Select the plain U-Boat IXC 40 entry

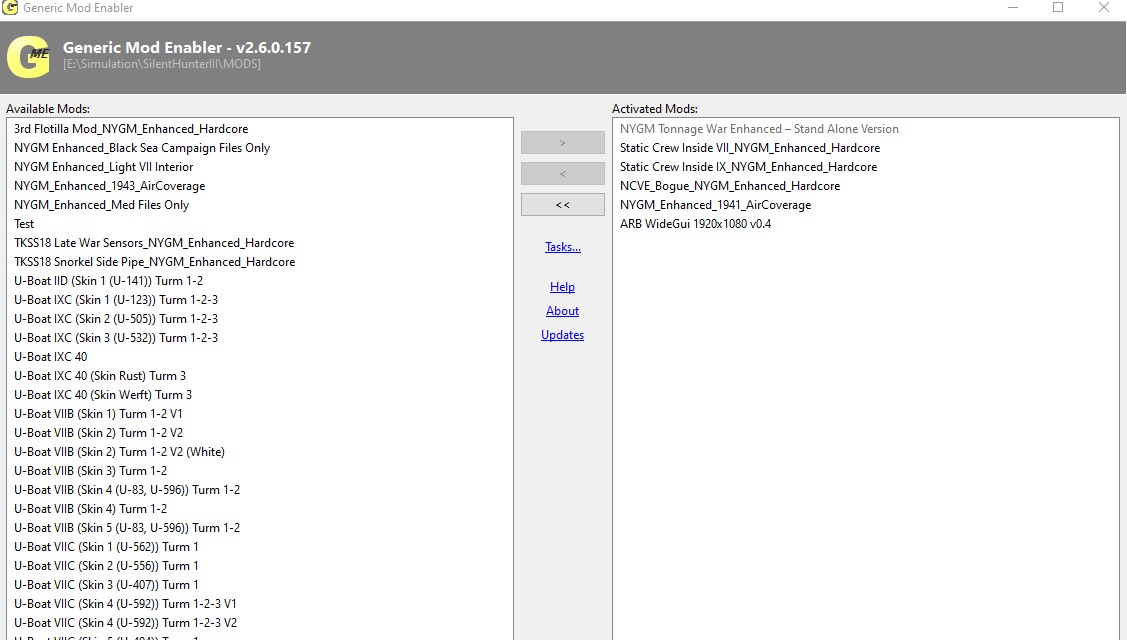(x=50, y=357)
